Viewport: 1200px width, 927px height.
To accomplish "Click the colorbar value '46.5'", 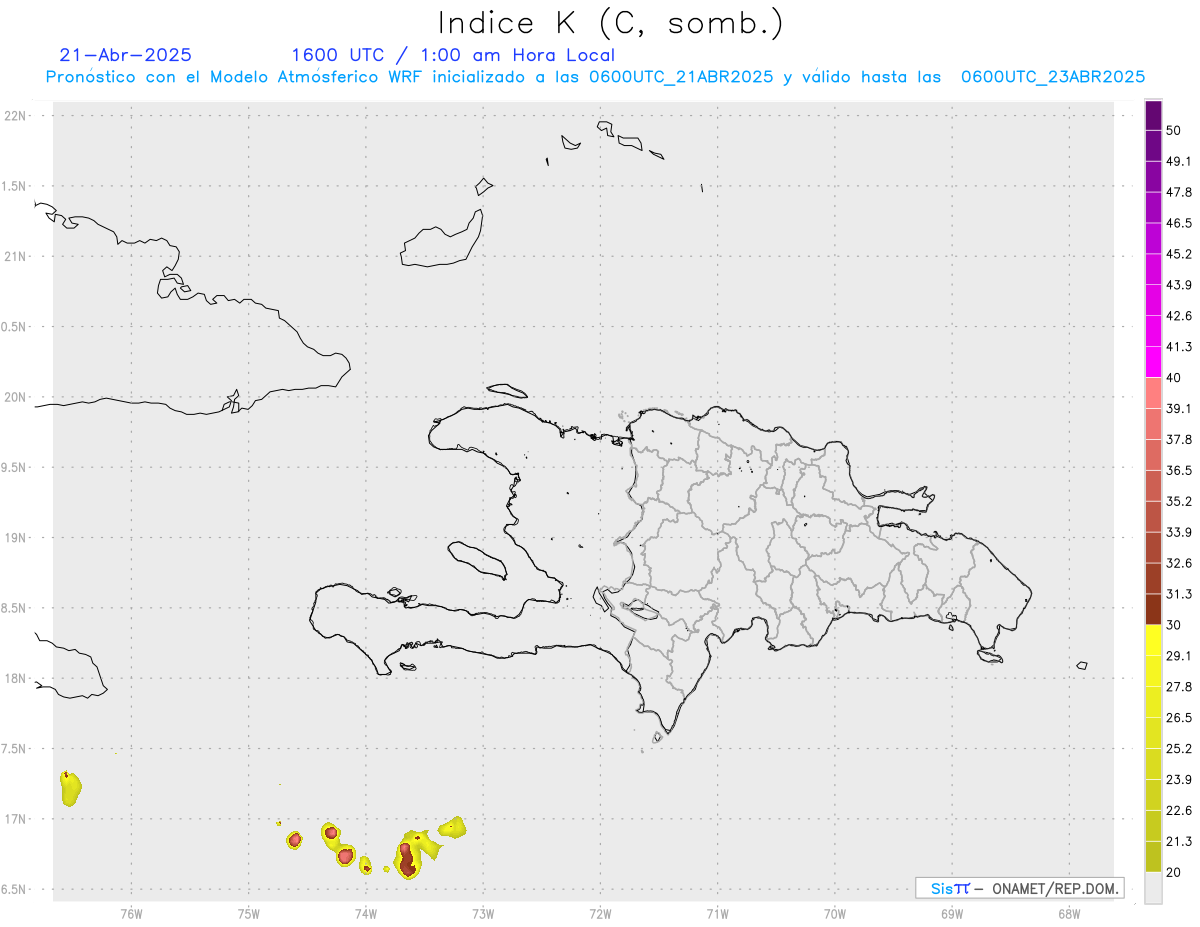I will [1179, 223].
